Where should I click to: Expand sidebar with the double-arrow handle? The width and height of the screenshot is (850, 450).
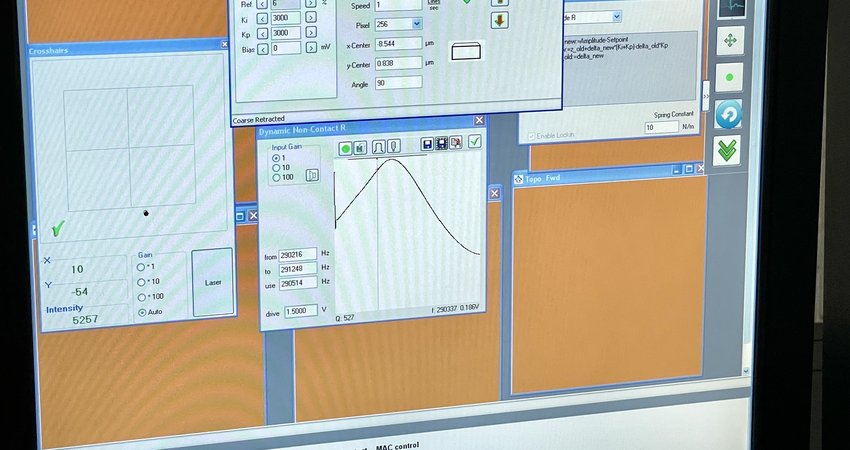(706, 96)
